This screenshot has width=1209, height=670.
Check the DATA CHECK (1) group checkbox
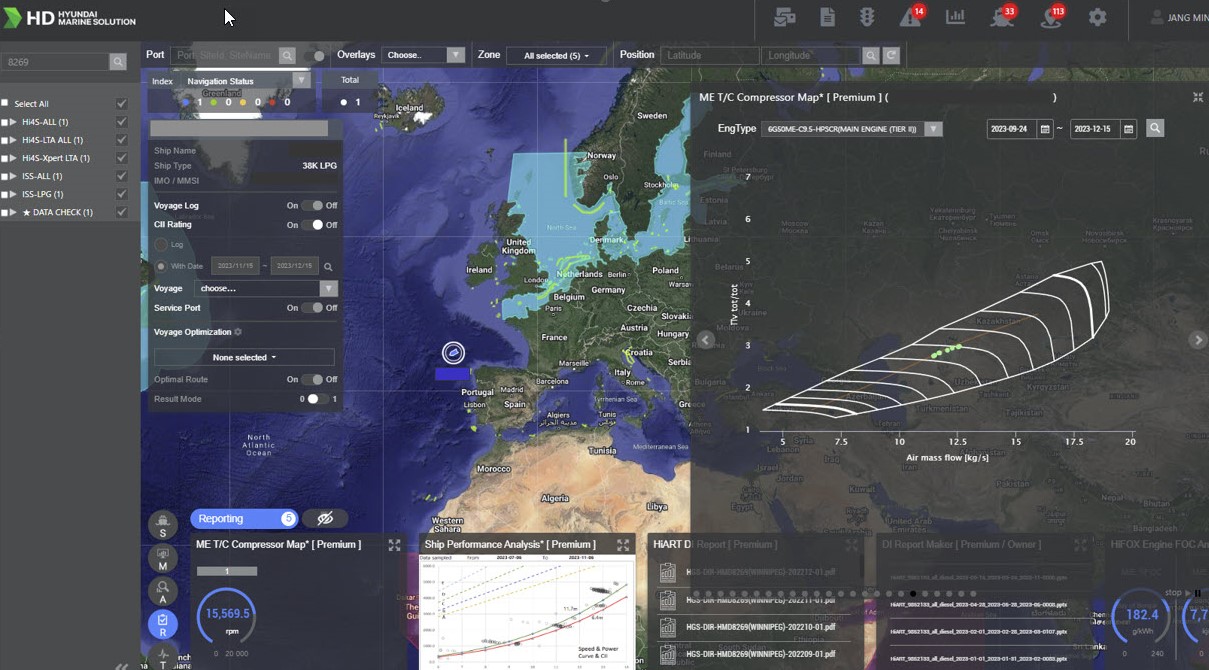click(5, 212)
